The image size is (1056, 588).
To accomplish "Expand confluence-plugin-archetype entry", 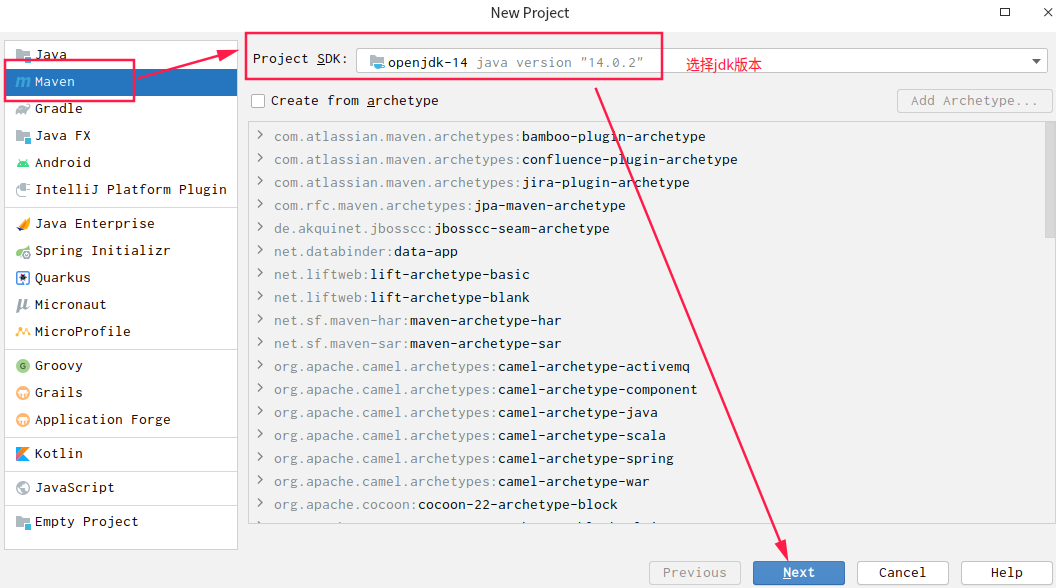I will coord(261,158).
